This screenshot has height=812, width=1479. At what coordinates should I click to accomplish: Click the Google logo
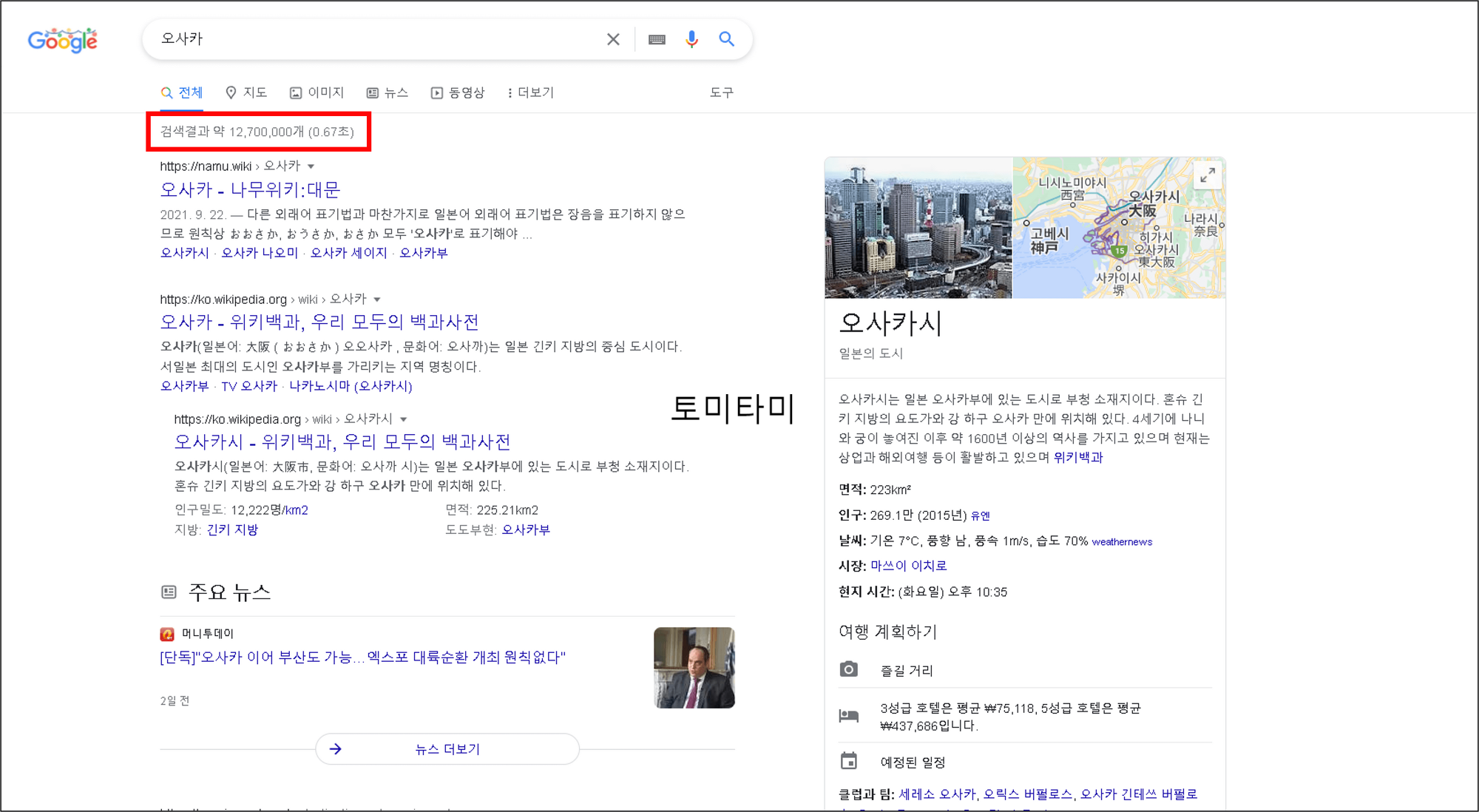click(x=62, y=40)
